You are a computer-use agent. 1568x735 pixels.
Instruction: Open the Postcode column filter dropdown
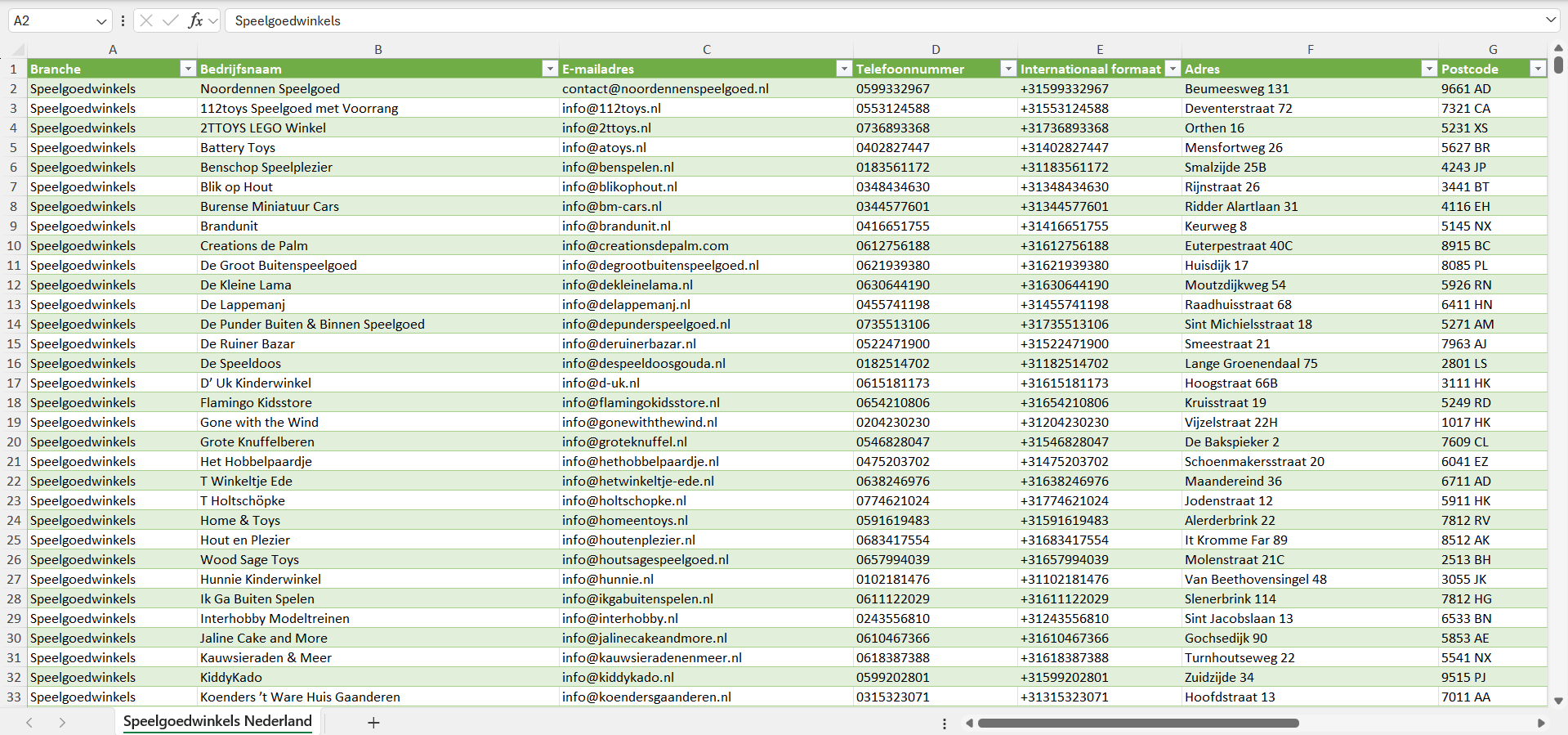point(1537,69)
